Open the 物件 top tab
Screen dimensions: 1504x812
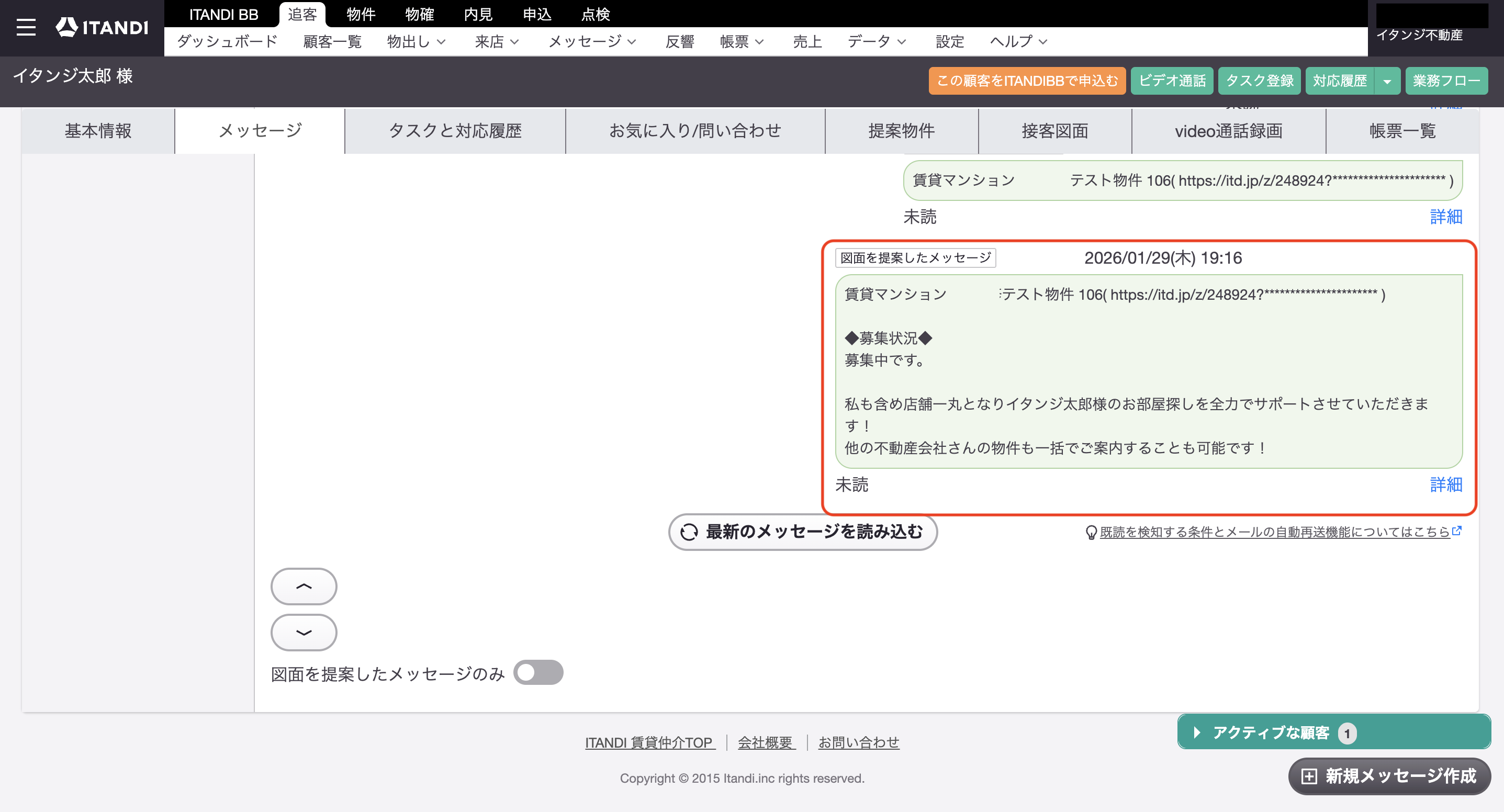pos(361,14)
